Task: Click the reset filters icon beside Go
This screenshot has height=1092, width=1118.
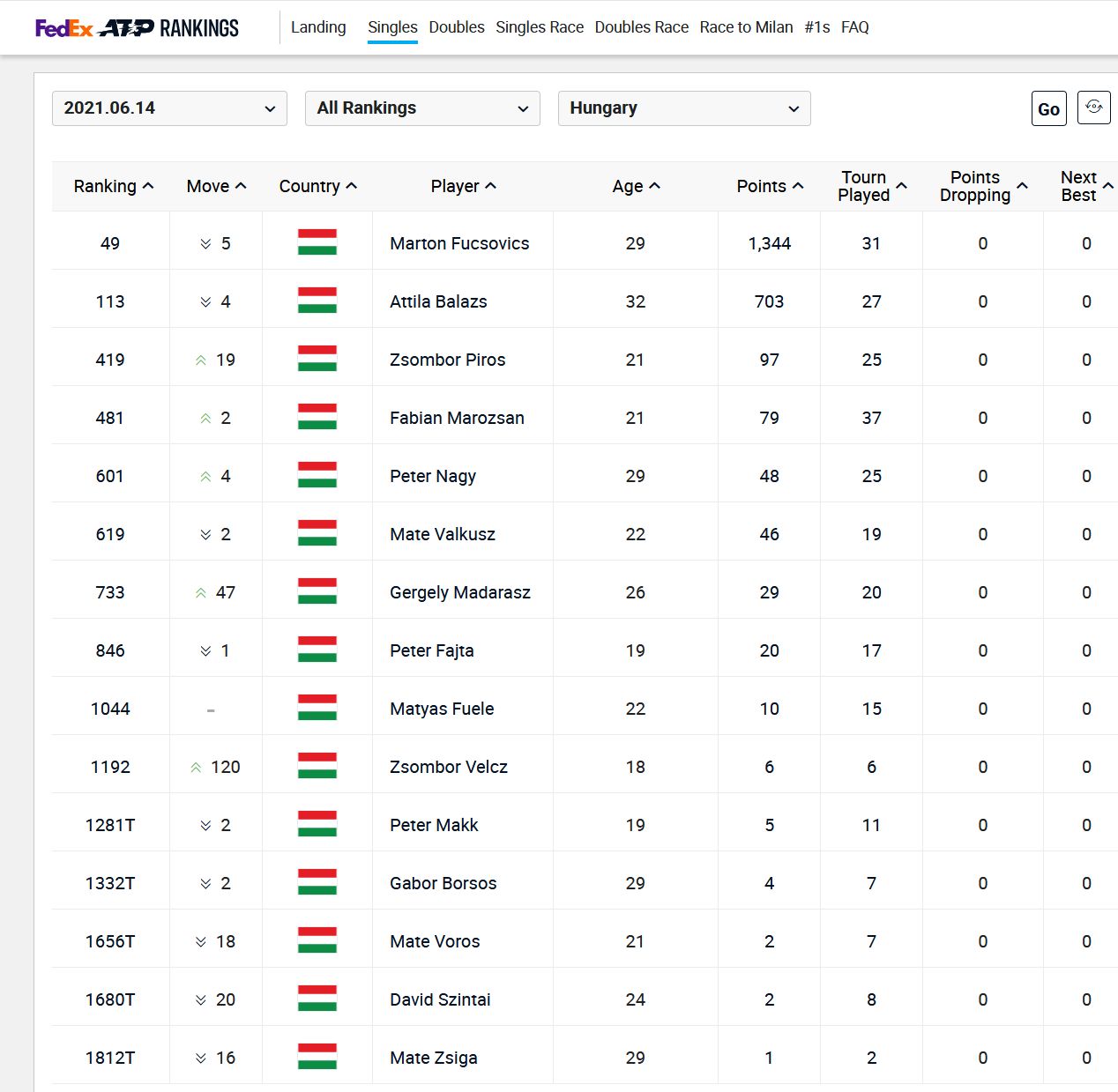Action: 1093,108
